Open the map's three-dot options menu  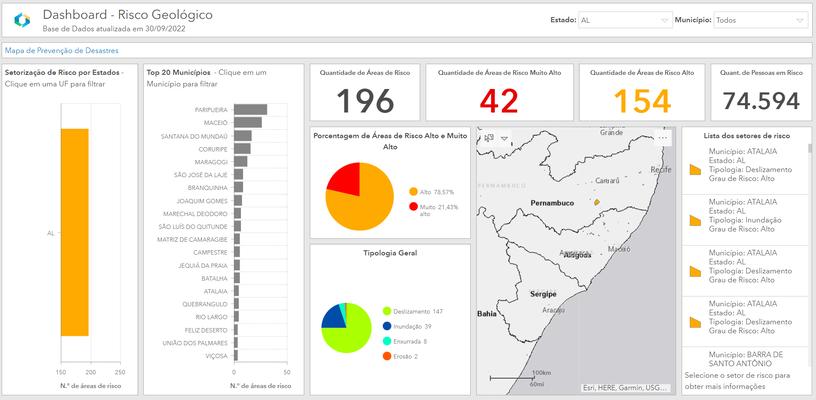click(662, 138)
